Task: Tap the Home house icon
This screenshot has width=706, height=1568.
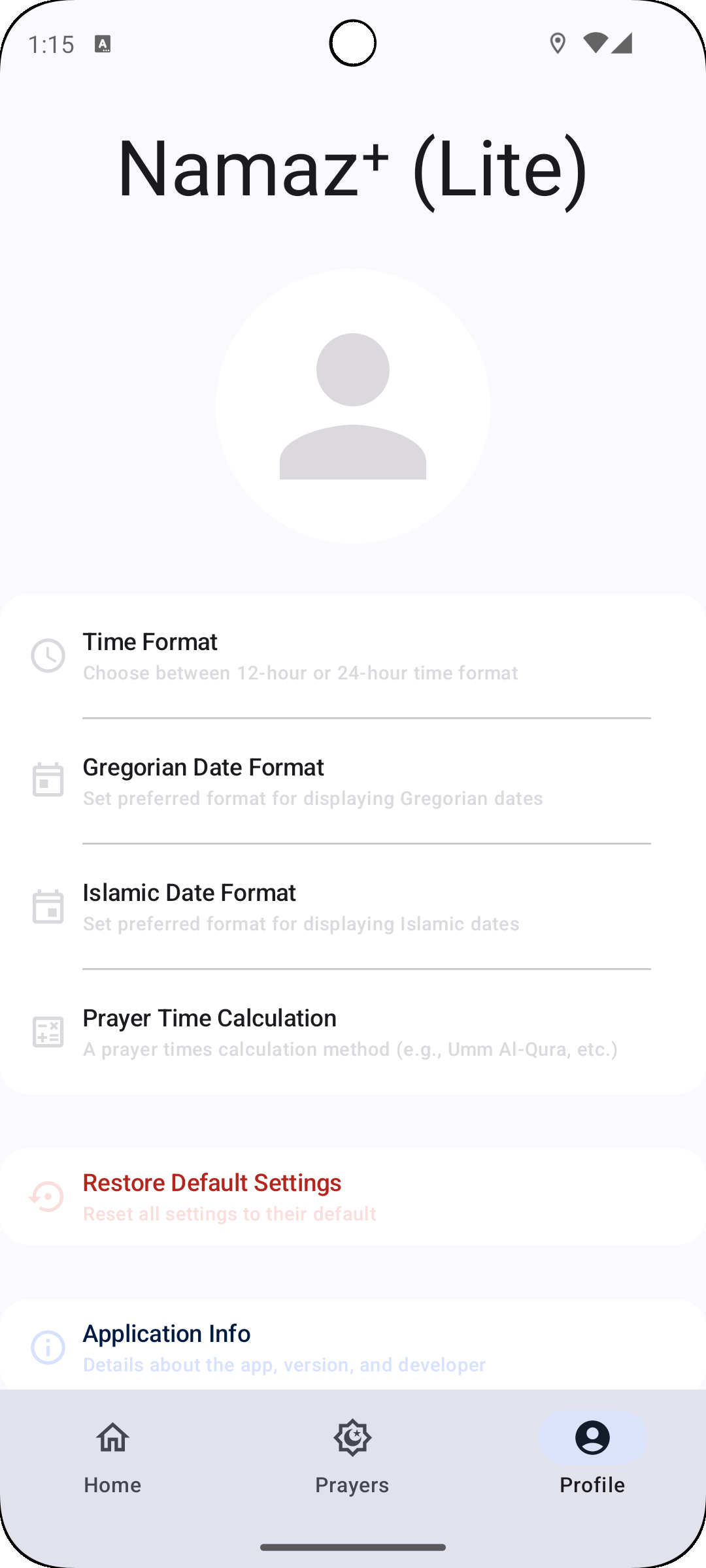Action: (x=112, y=1437)
